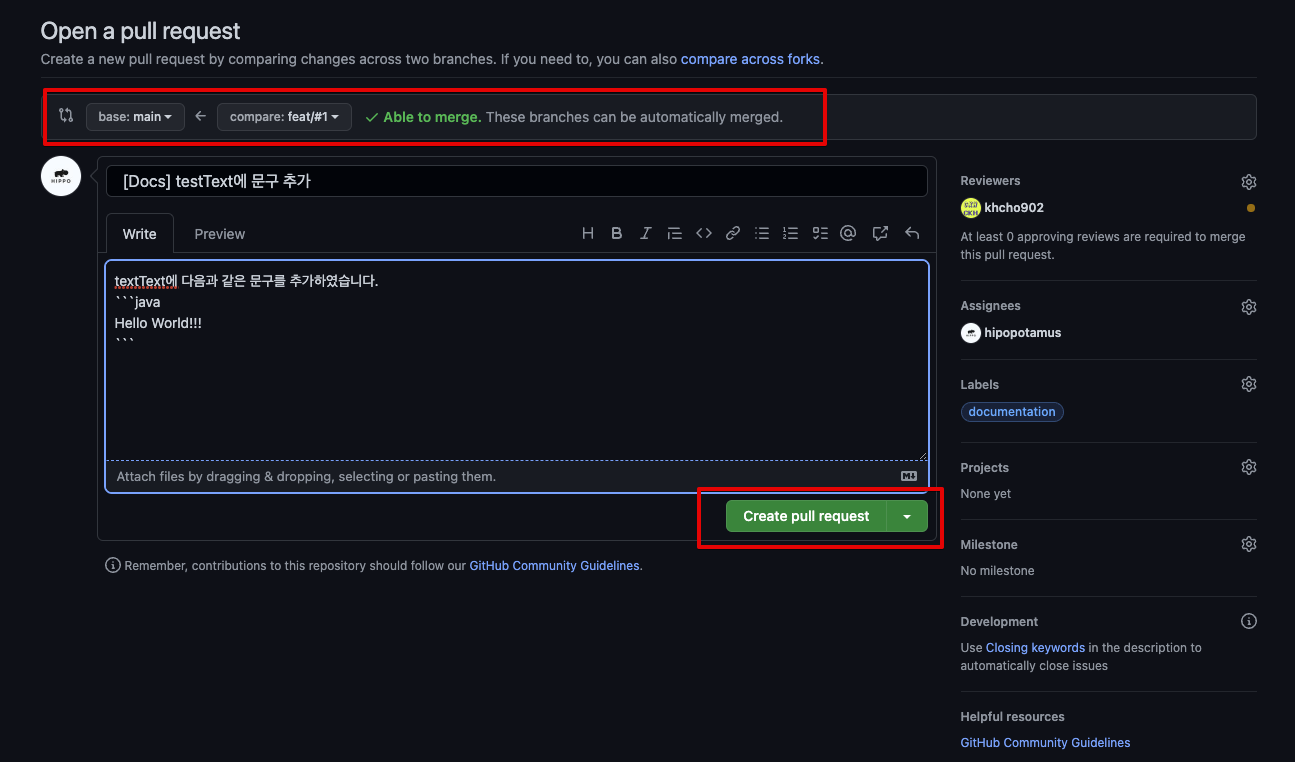Click the Development heading

point(999,621)
